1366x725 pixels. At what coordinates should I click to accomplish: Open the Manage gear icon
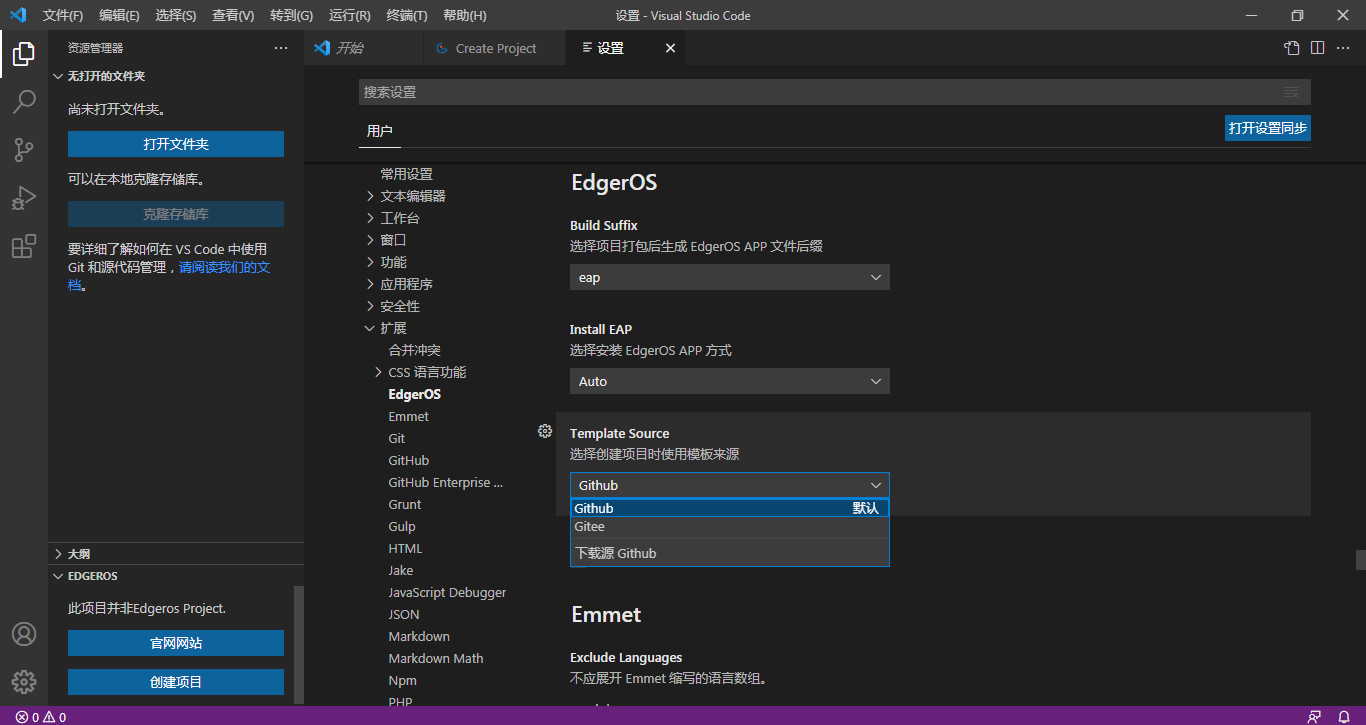click(24, 682)
